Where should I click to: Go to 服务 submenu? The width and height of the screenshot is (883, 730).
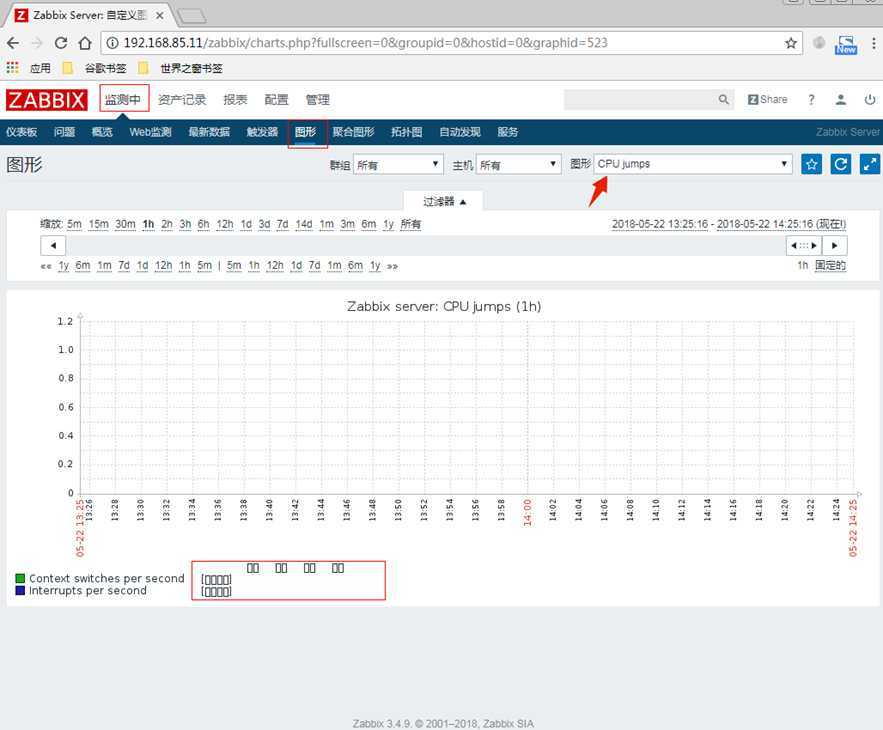tap(507, 132)
